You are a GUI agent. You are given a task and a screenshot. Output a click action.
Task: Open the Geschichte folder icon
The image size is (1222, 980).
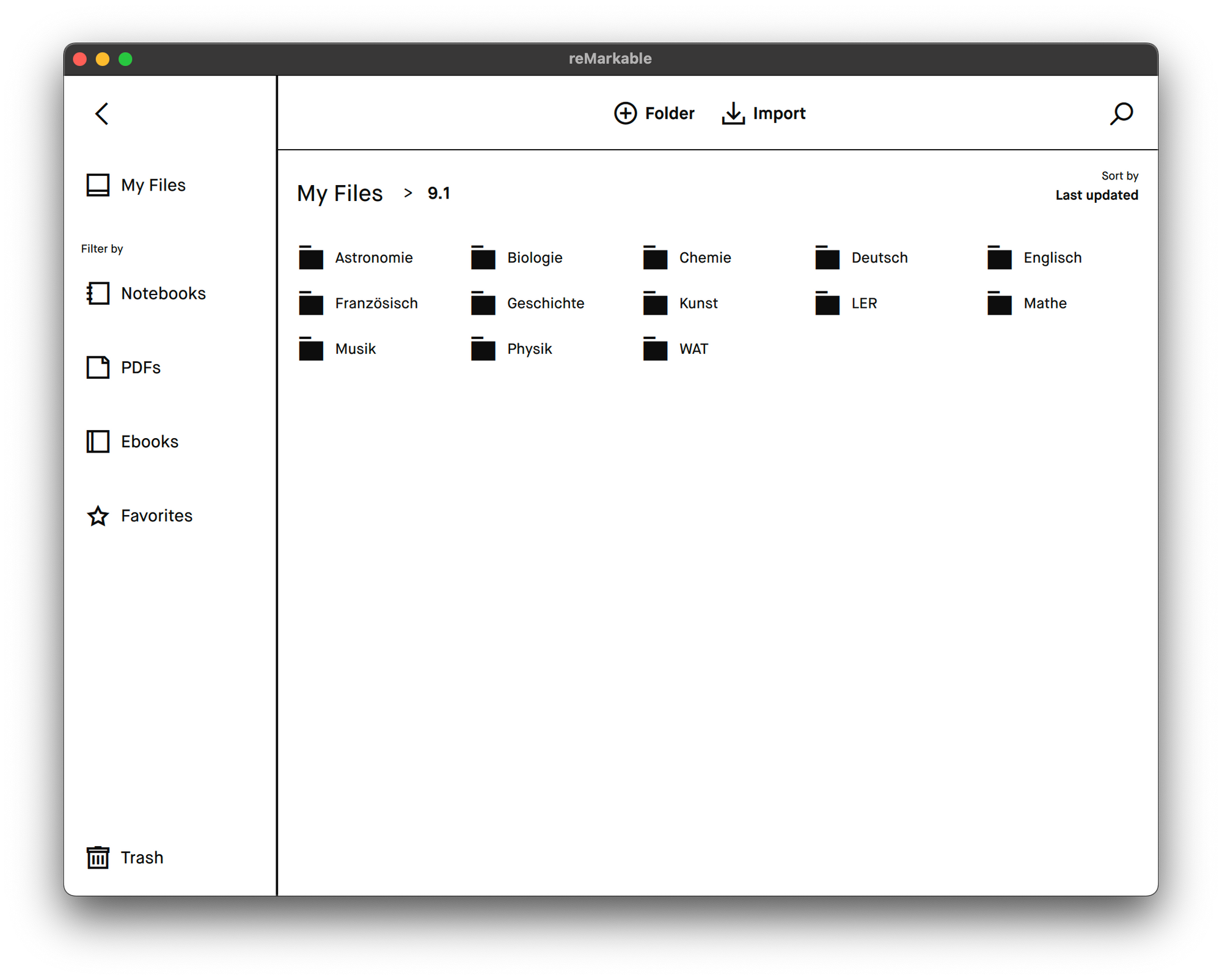coord(483,303)
